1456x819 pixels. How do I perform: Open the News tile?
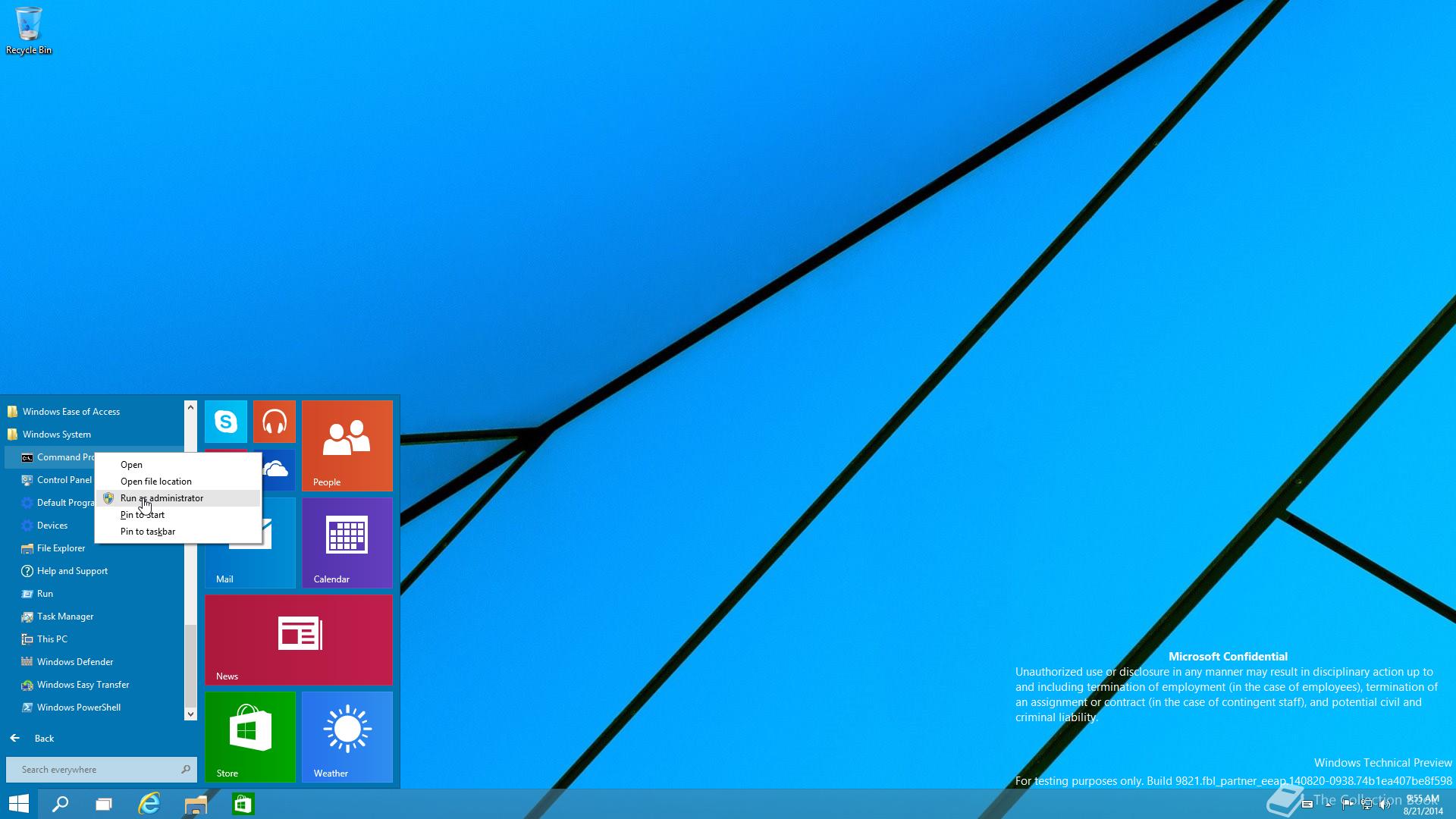point(299,639)
